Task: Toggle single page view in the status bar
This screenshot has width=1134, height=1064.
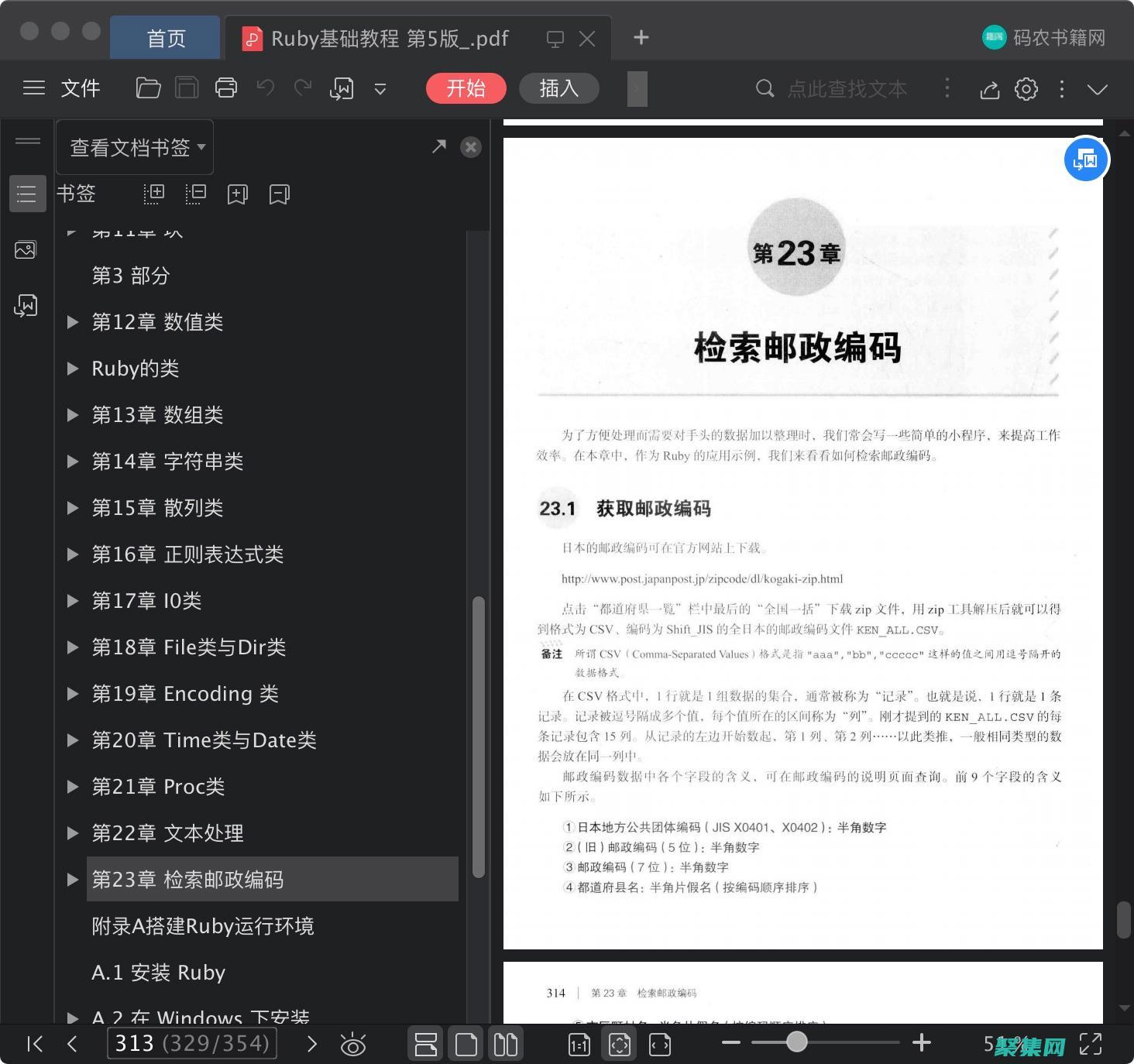Action: click(x=466, y=1044)
